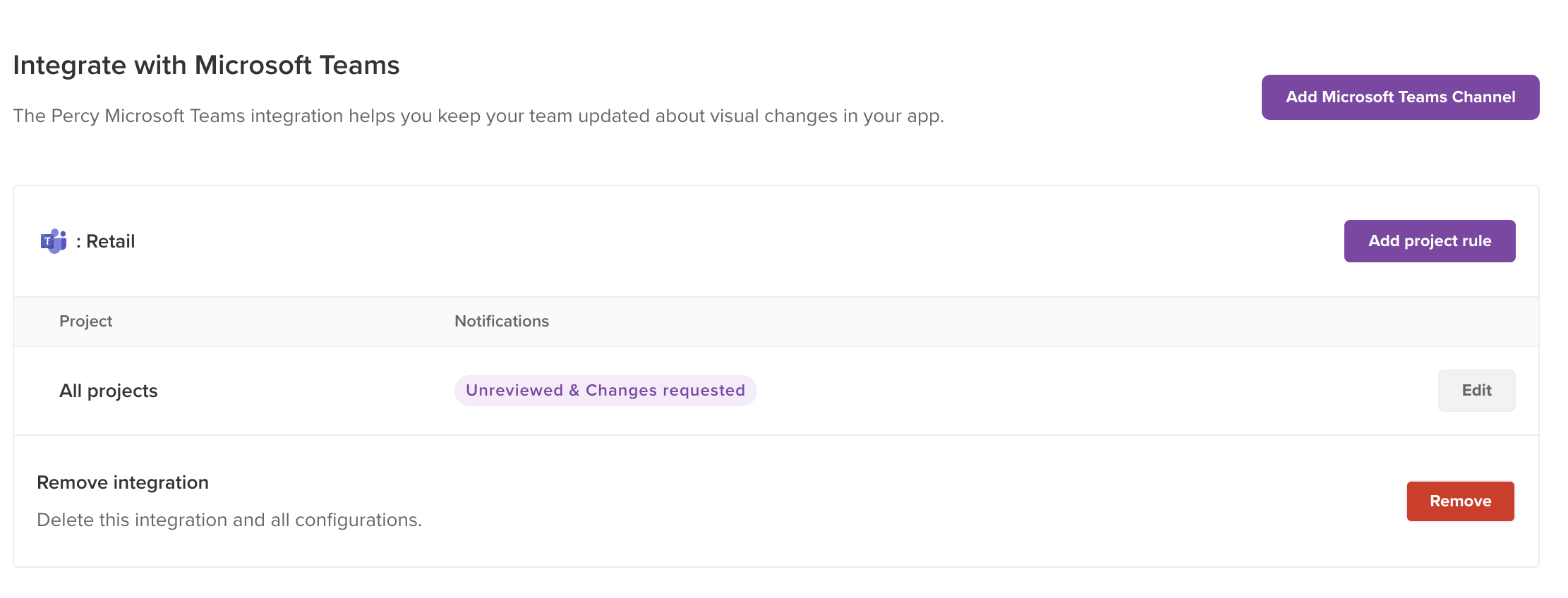1568x598 pixels.
Task: Click the word Percy in the subtitle
Action: pos(75,116)
